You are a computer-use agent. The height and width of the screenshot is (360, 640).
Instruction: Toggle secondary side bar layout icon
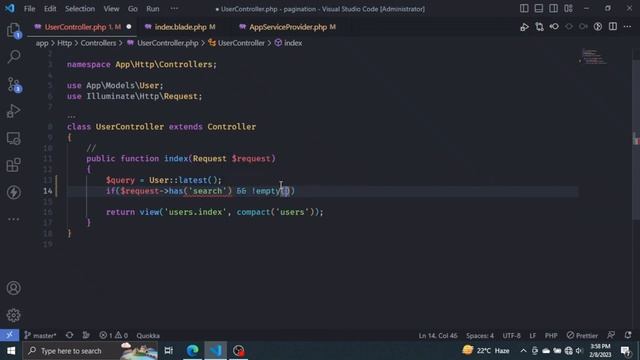(x=553, y=9)
